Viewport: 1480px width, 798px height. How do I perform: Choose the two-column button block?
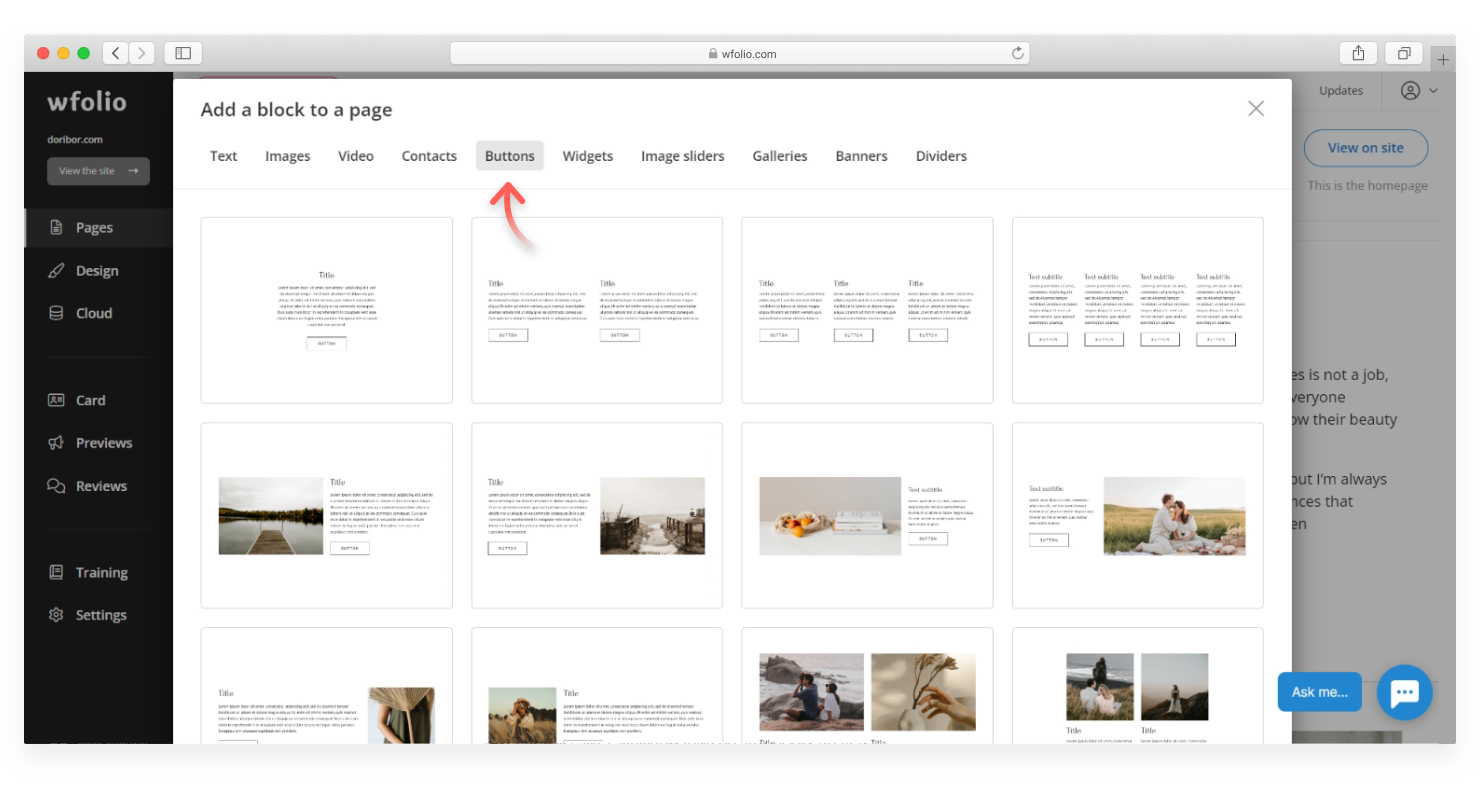point(597,310)
